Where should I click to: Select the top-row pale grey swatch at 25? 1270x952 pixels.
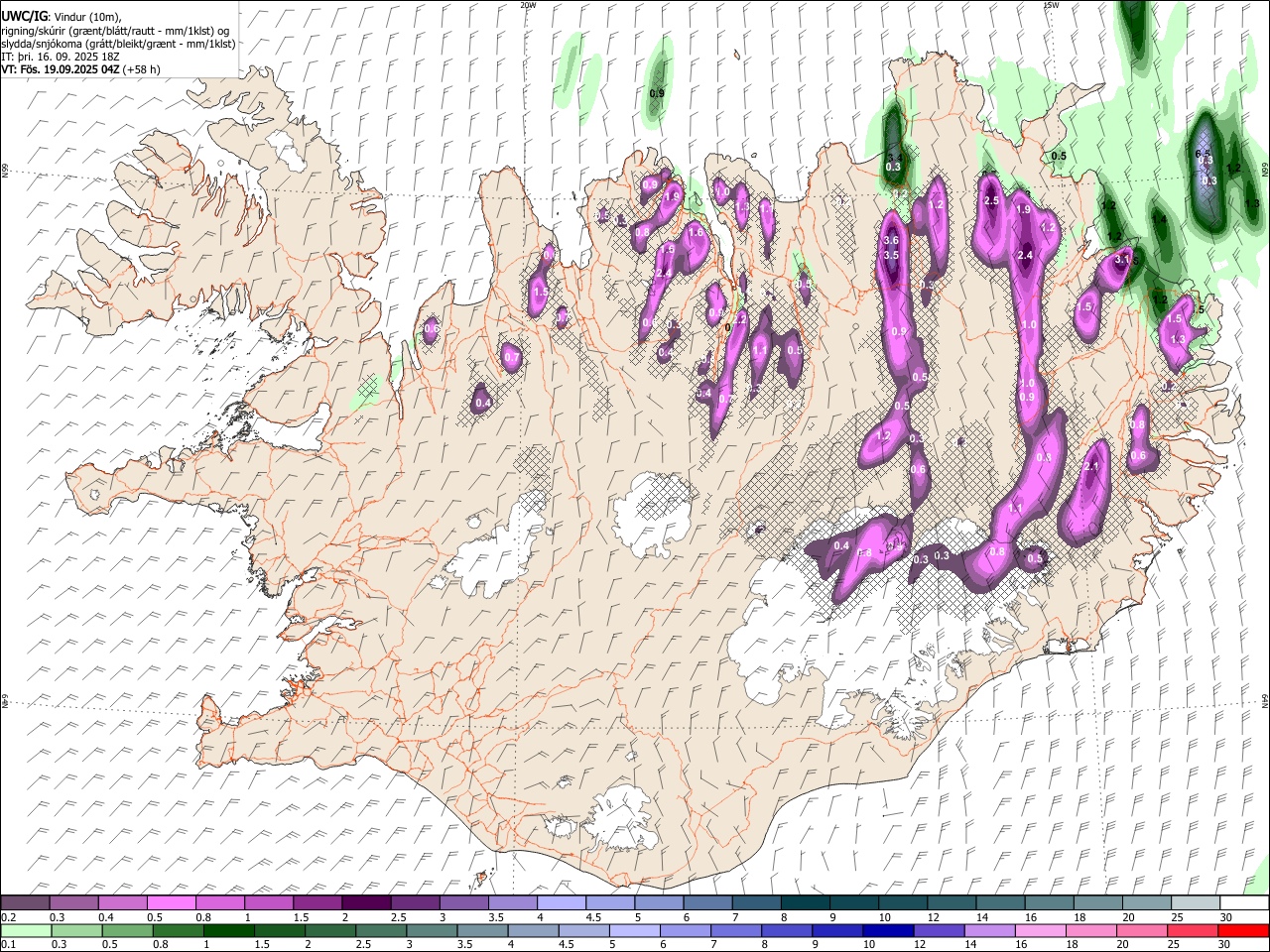(x=1197, y=903)
